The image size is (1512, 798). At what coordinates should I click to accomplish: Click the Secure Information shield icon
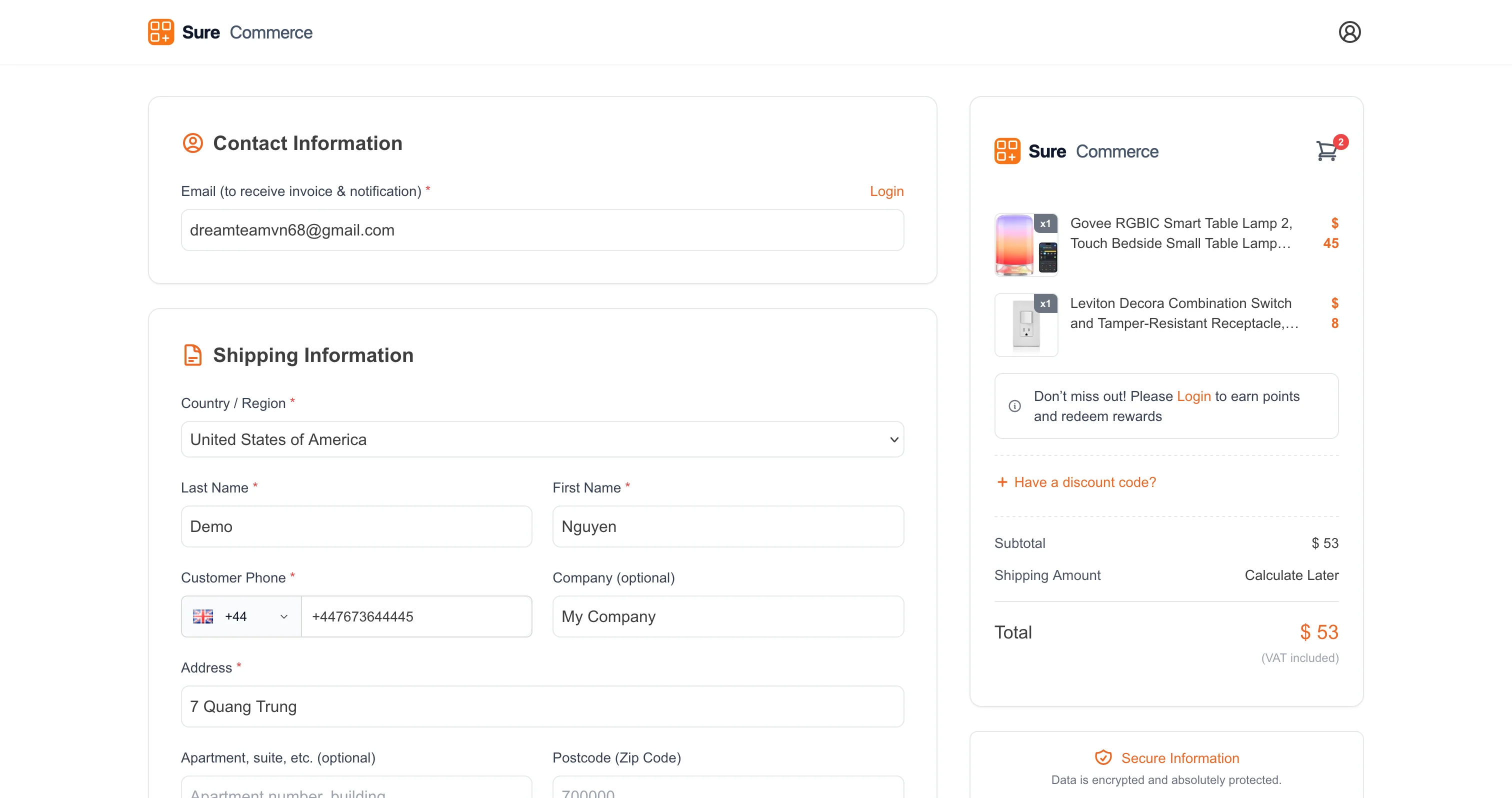[1103, 757]
